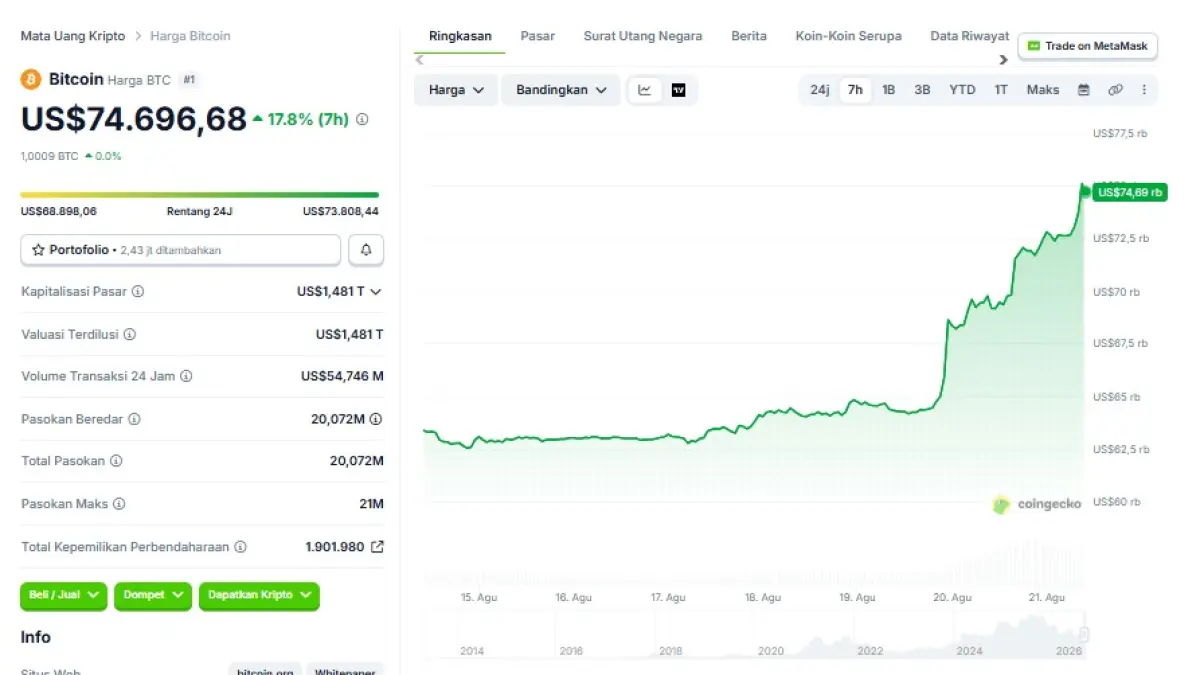Image resolution: width=1200 pixels, height=675 pixels.
Task: Open the calendar date range icon
Action: tap(1084, 90)
